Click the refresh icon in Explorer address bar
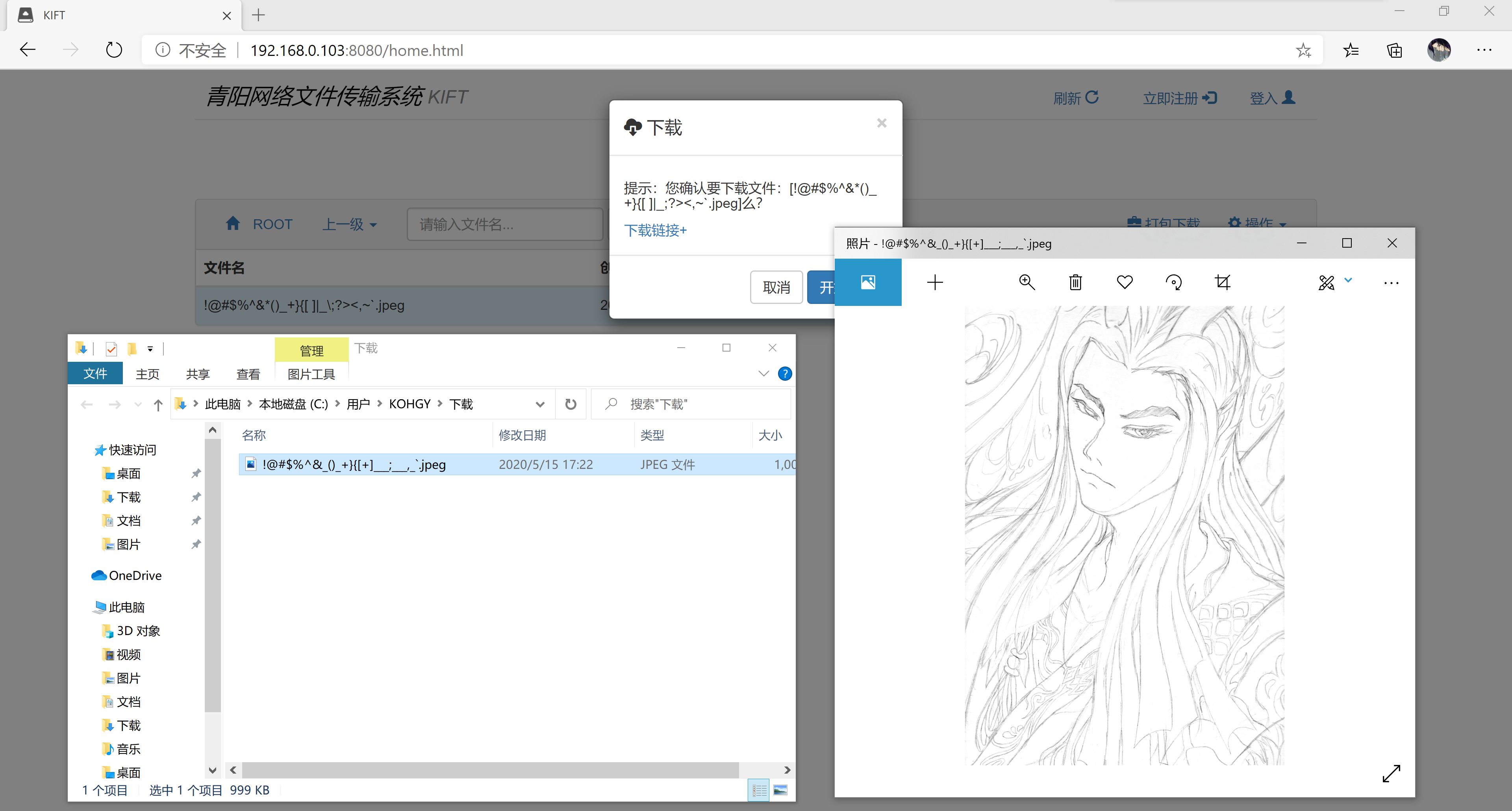1512x811 pixels. tap(571, 404)
